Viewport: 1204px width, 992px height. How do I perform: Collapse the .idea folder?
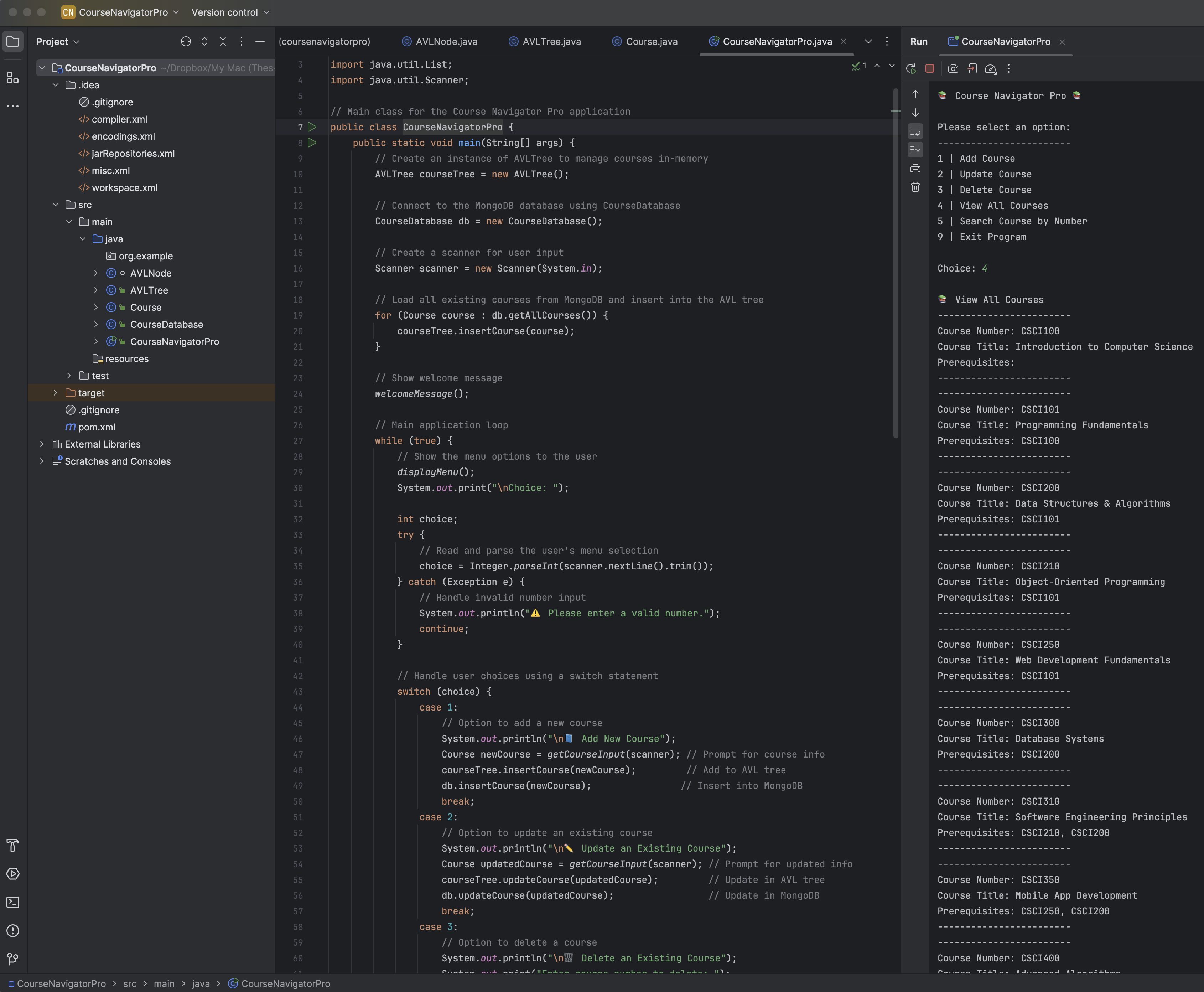(56, 85)
